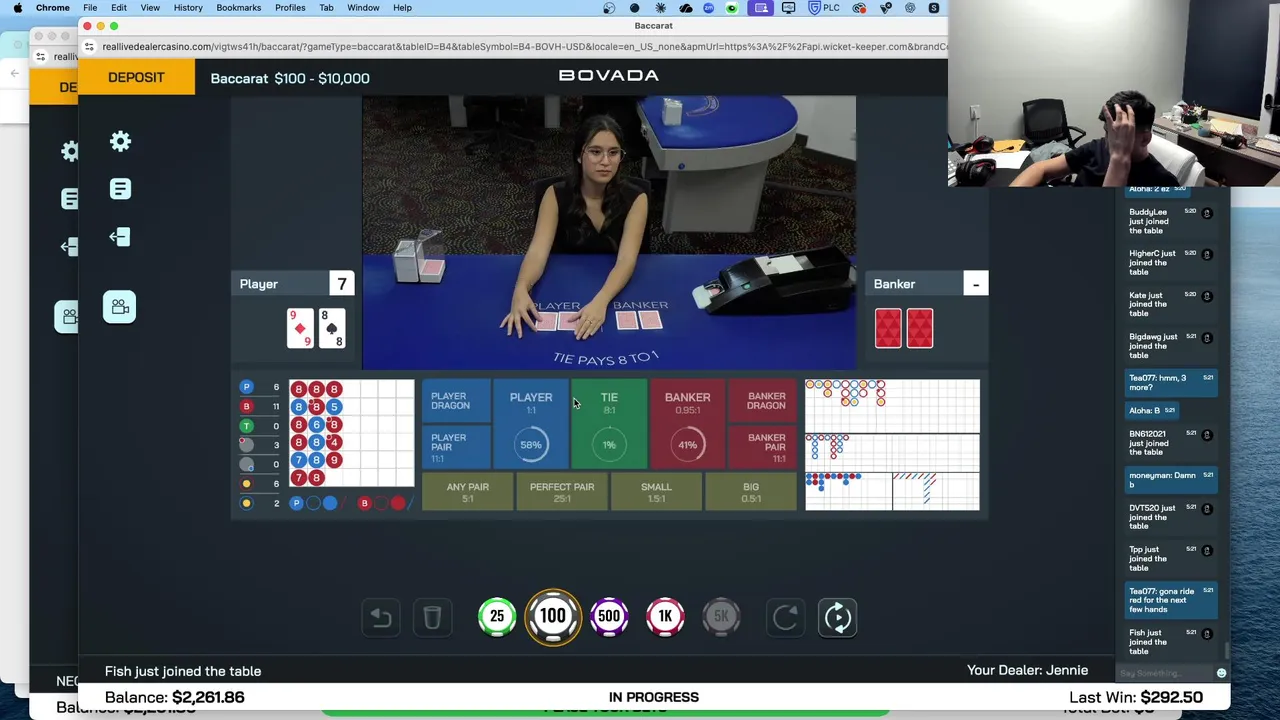The image size is (1280, 720).
Task: Click the chat 'Say Something' input field
Action: pos(1165,673)
